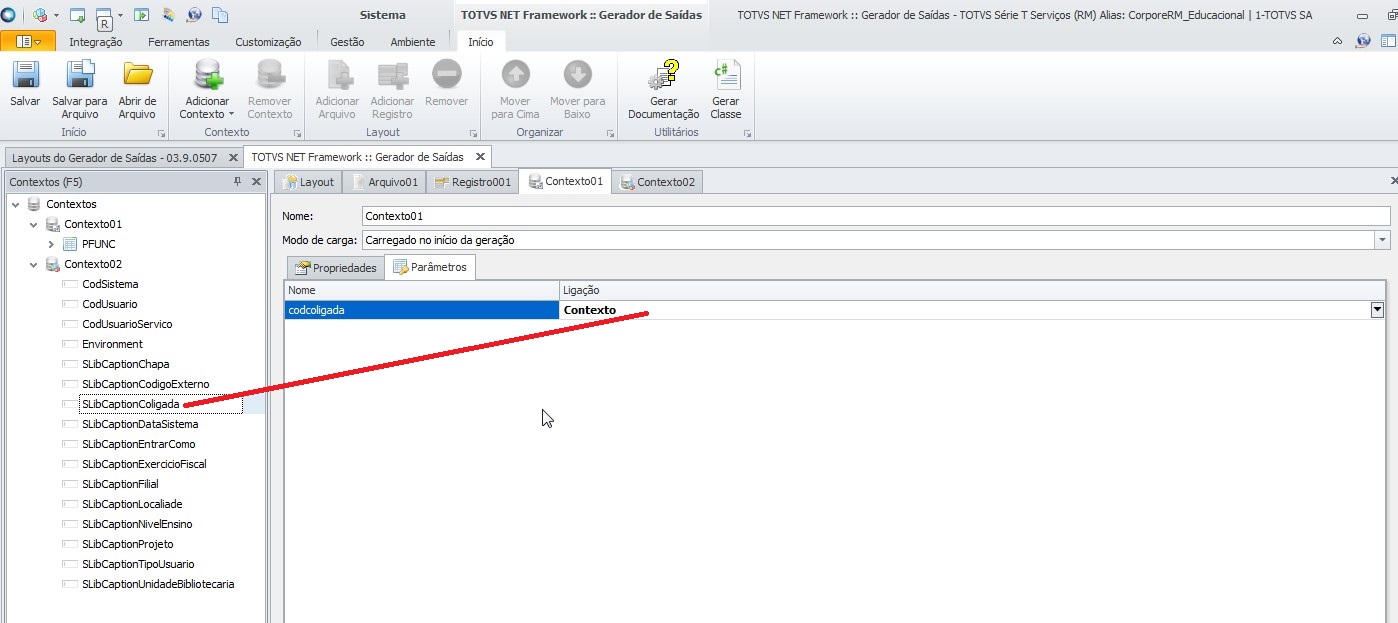Close the Layouts do Gerador de Saídas tab

(233, 158)
